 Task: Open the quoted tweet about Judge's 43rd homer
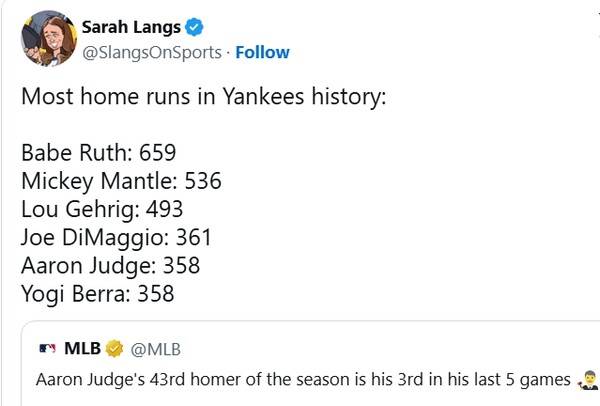(300, 380)
